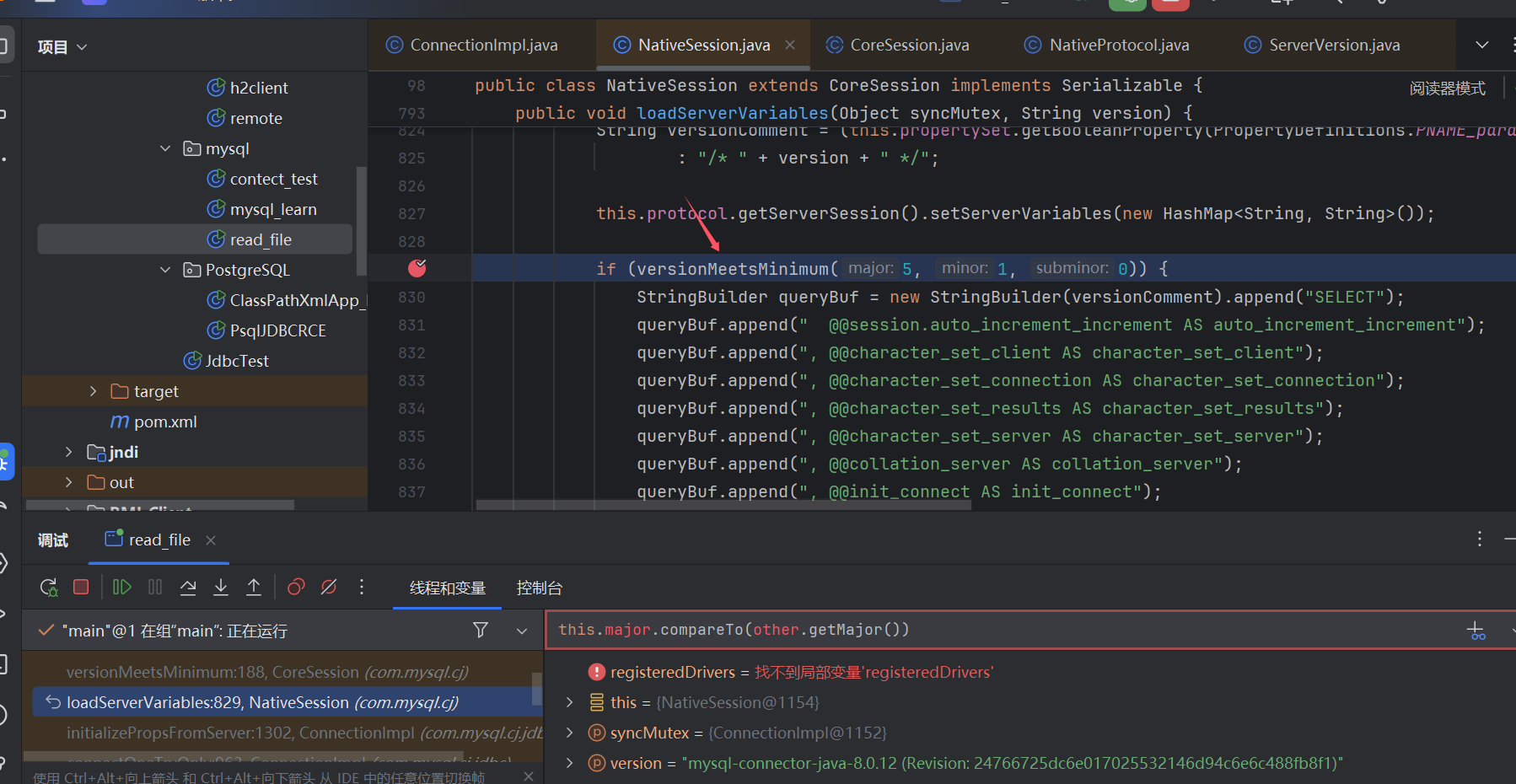Click the project tree vertical scrollbar
This screenshot has width=1516, height=784.
pyautogui.click(x=362, y=221)
